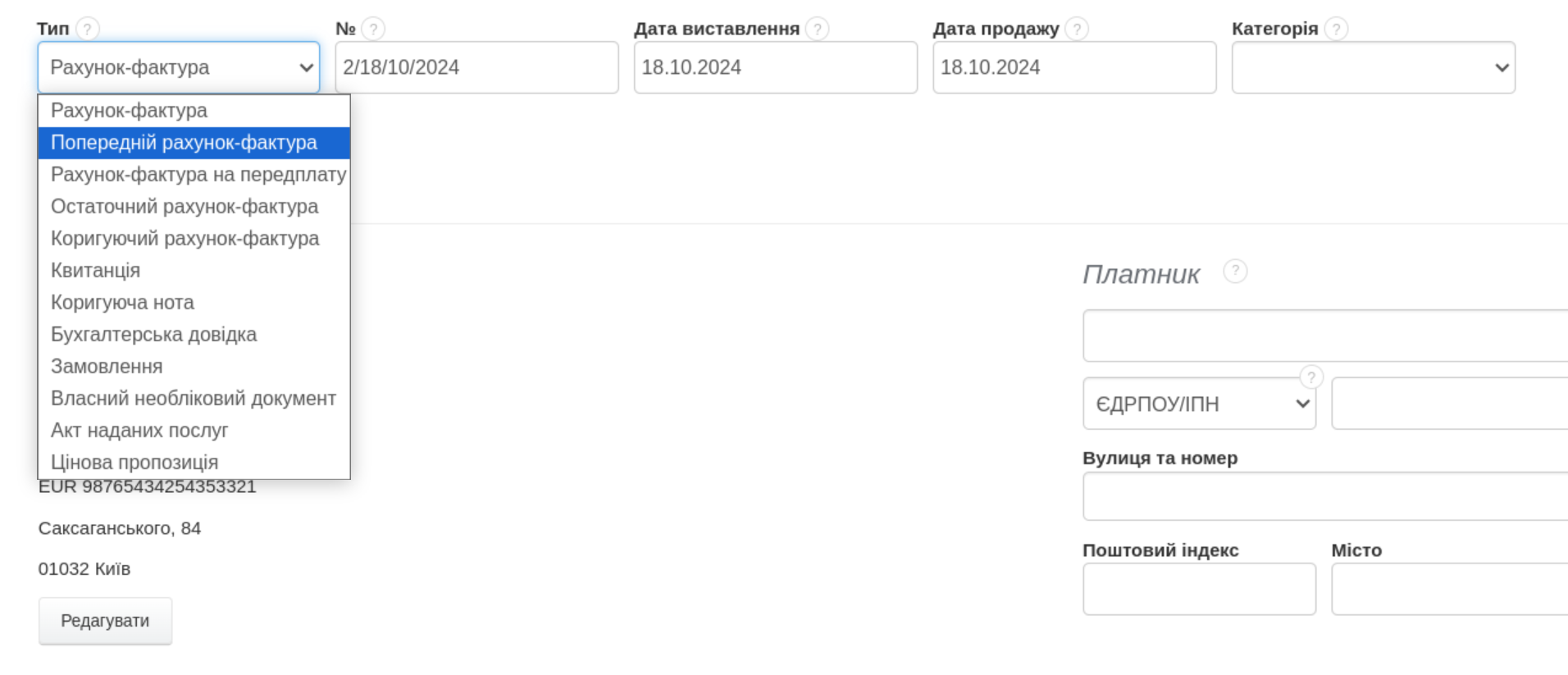
Task: Open the Категорія dropdown
Action: click(1373, 68)
